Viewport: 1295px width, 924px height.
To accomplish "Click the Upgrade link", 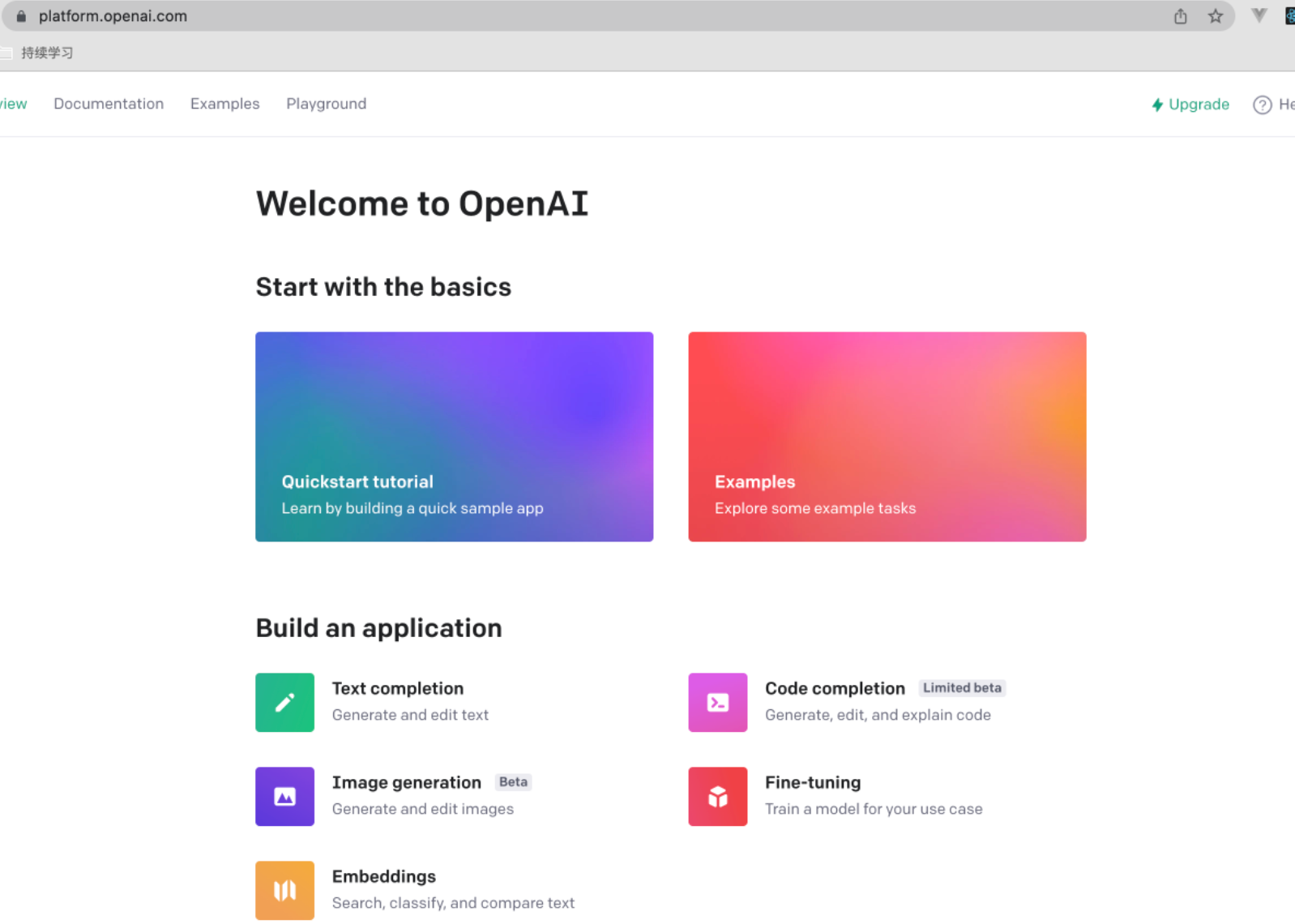I will click(x=1199, y=105).
